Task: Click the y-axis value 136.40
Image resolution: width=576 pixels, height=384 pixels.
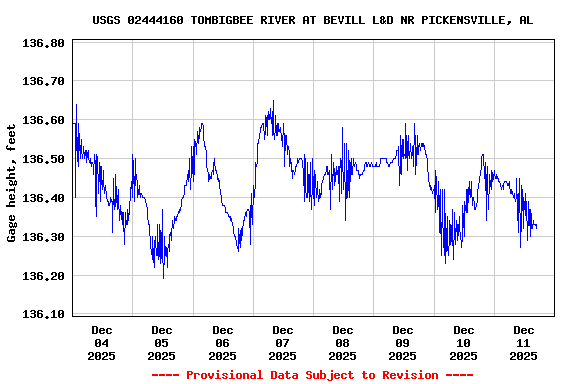Action: 43,198
